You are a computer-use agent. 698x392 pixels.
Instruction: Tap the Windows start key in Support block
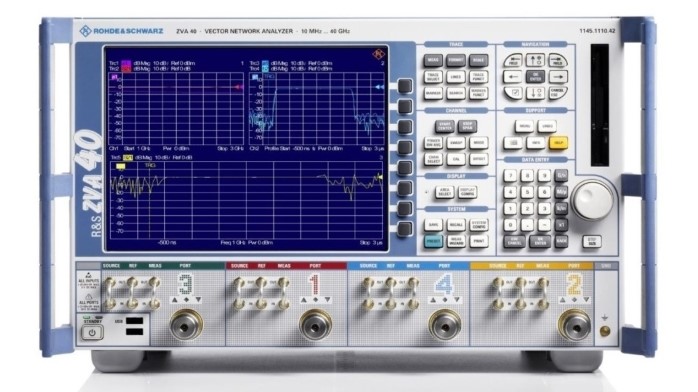click(x=513, y=143)
